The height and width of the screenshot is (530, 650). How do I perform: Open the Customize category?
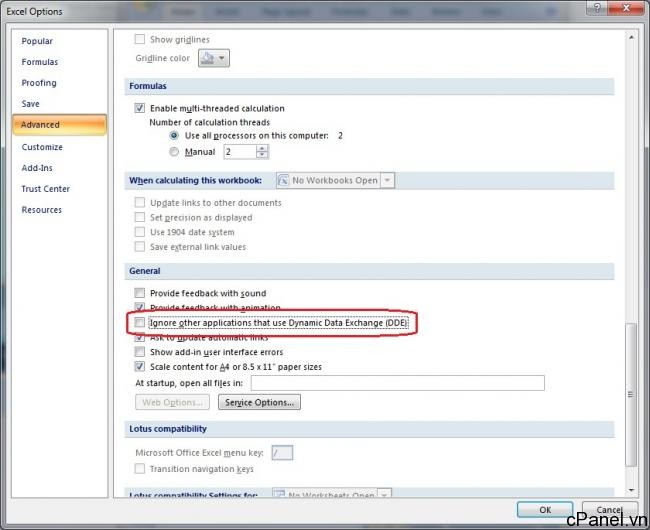pyautogui.click(x=42, y=147)
